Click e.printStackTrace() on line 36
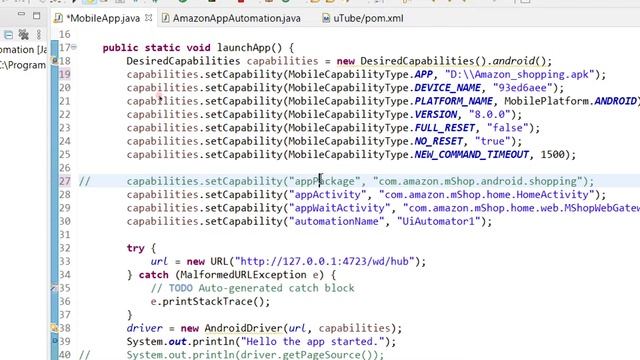The height and width of the screenshot is (360, 640). coord(210,302)
